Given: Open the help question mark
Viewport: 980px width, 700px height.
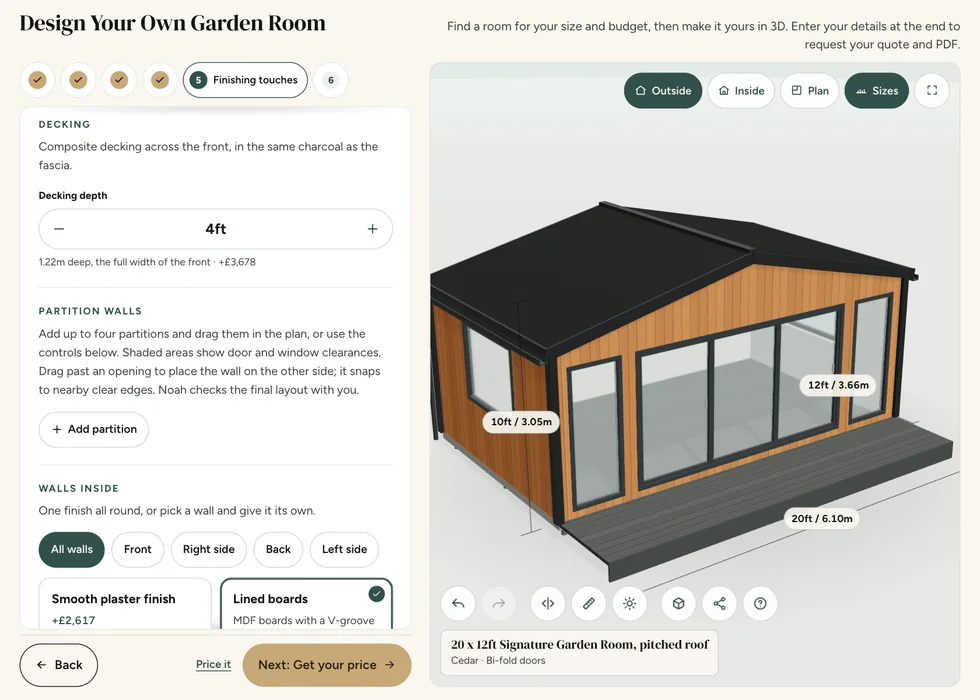Looking at the screenshot, I should point(760,604).
